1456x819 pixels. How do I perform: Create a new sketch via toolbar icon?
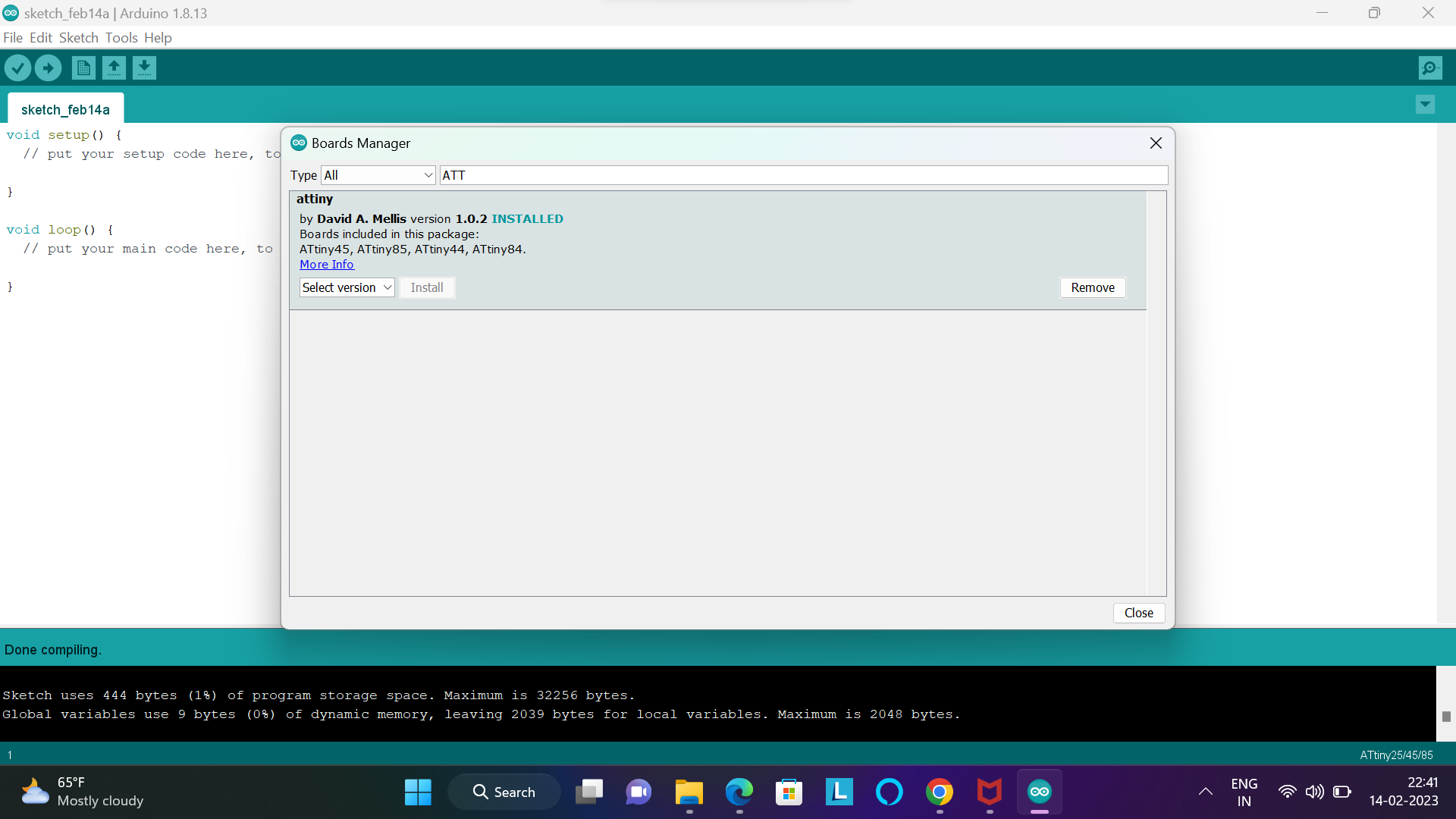83,67
